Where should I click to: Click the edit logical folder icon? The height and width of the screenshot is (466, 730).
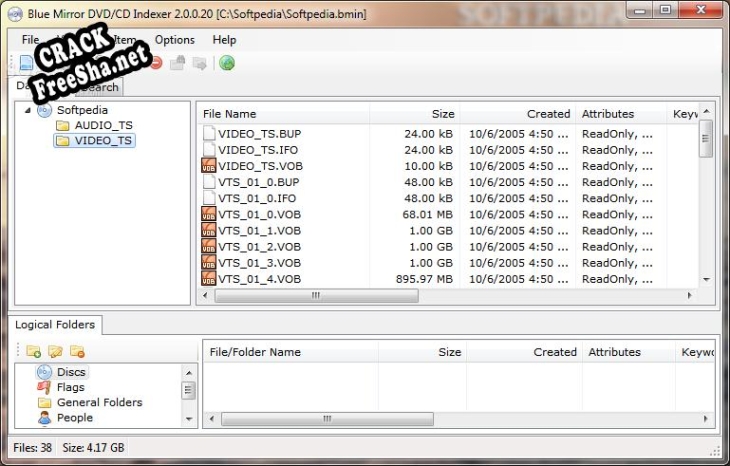pyautogui.click(x=55, y=351)
